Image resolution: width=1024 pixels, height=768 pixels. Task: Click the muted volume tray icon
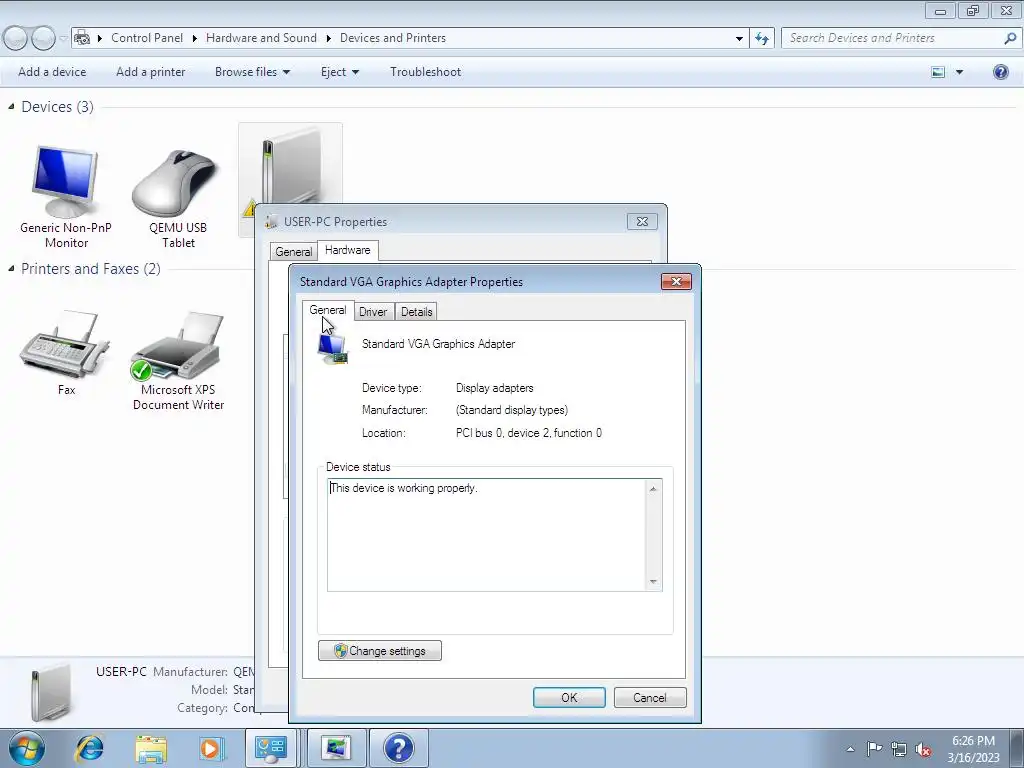pos(923,749)
